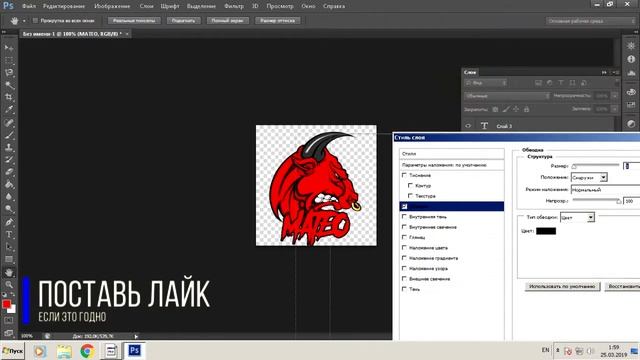The height and width of the screenshot is (360, 640).
Task: Toggle Quick Mask mode icon
Action: click(9, 321)
